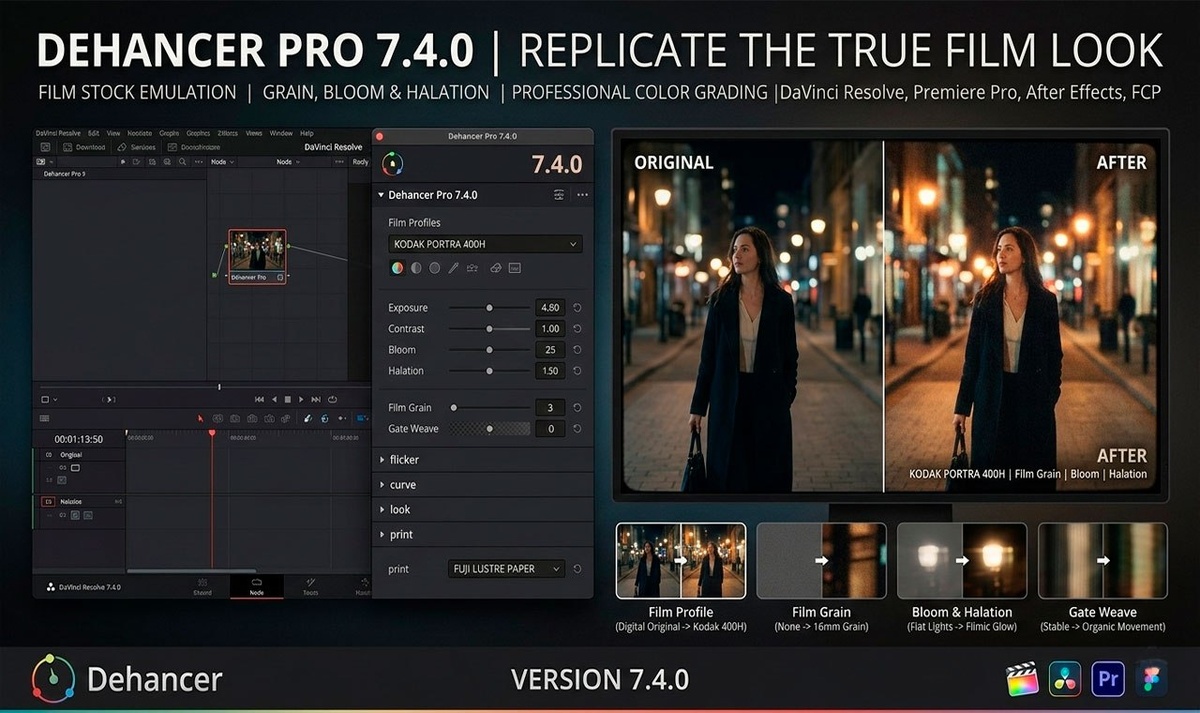Open the Dehancer panel settings sliders icon
Viewport: 1200px width, 713px height.
(x=559, y=195)
